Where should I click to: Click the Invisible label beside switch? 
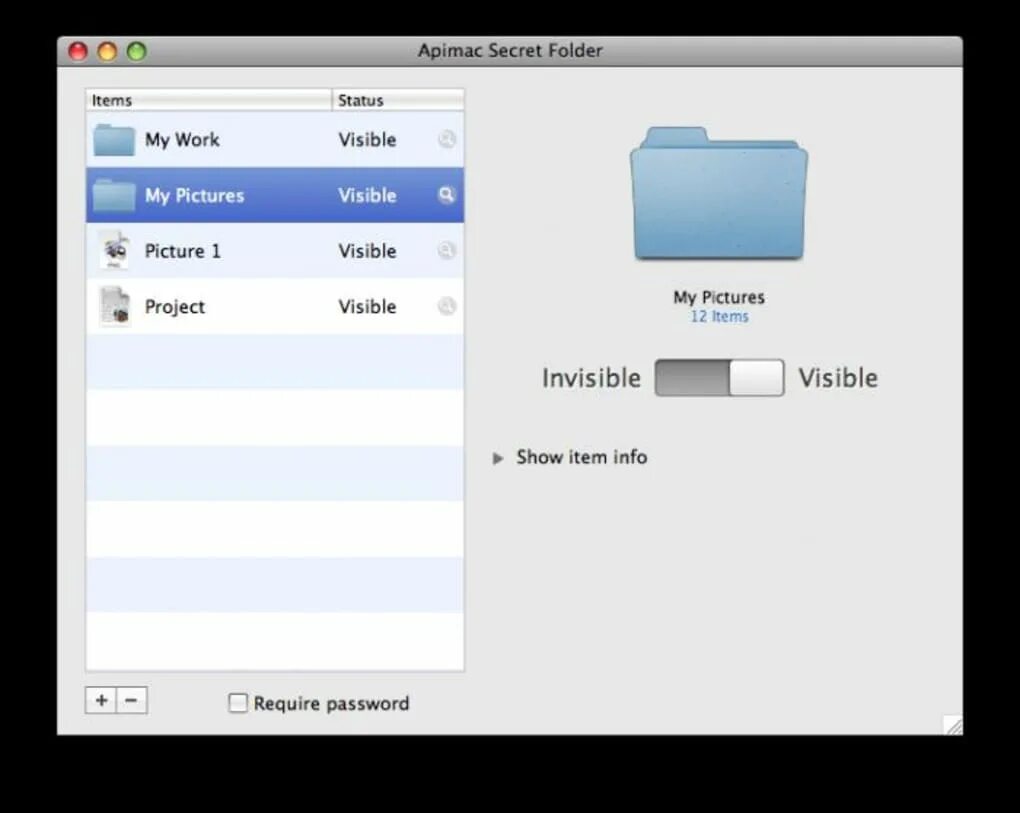click(591, 378)
